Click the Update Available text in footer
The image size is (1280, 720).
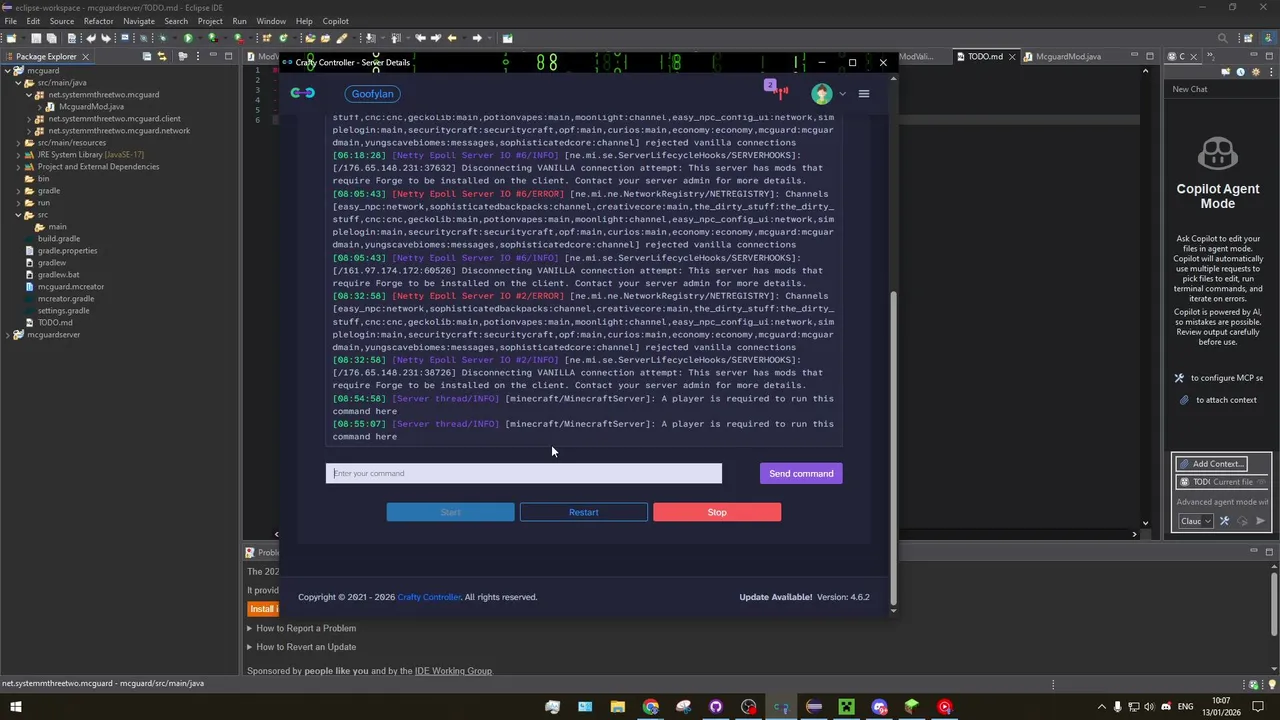click(776, 597)
